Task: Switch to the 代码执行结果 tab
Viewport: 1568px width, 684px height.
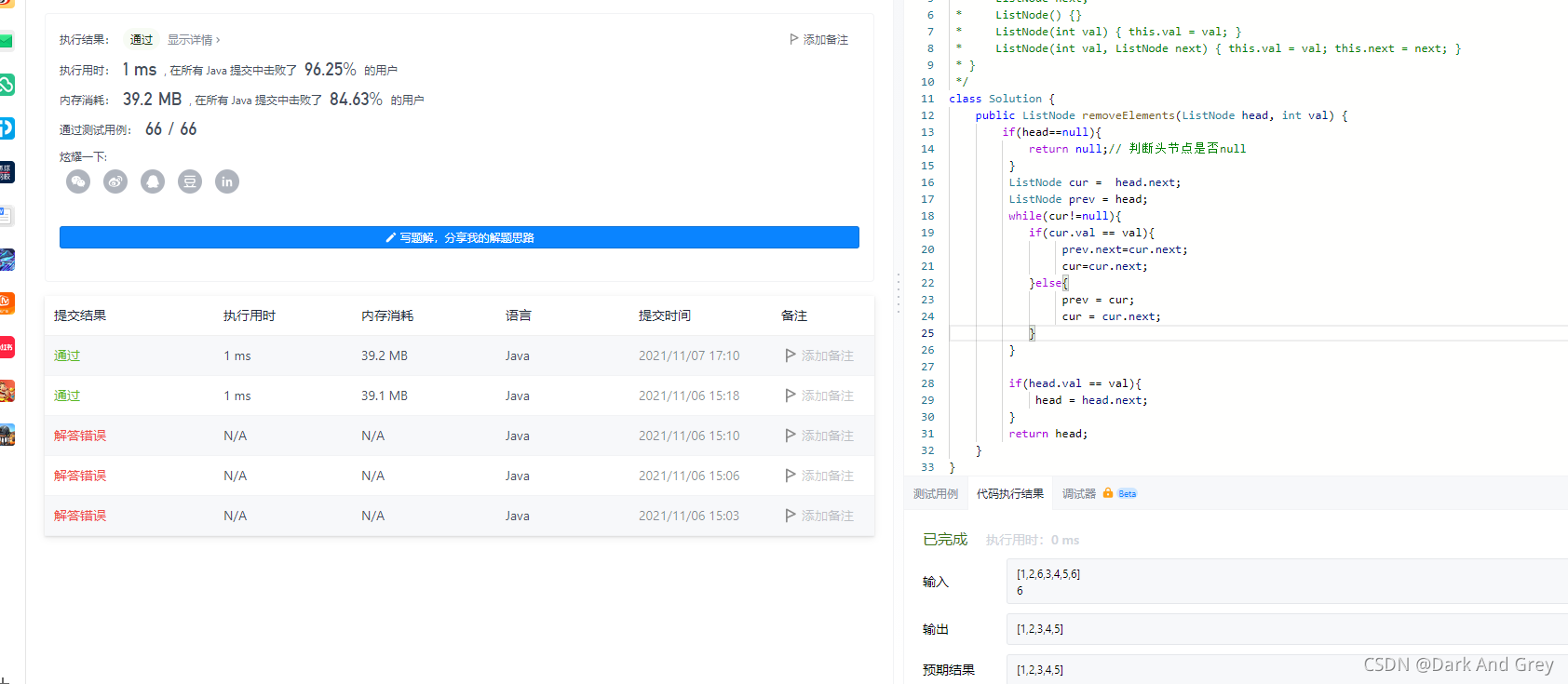Action: pos(1010,494)
